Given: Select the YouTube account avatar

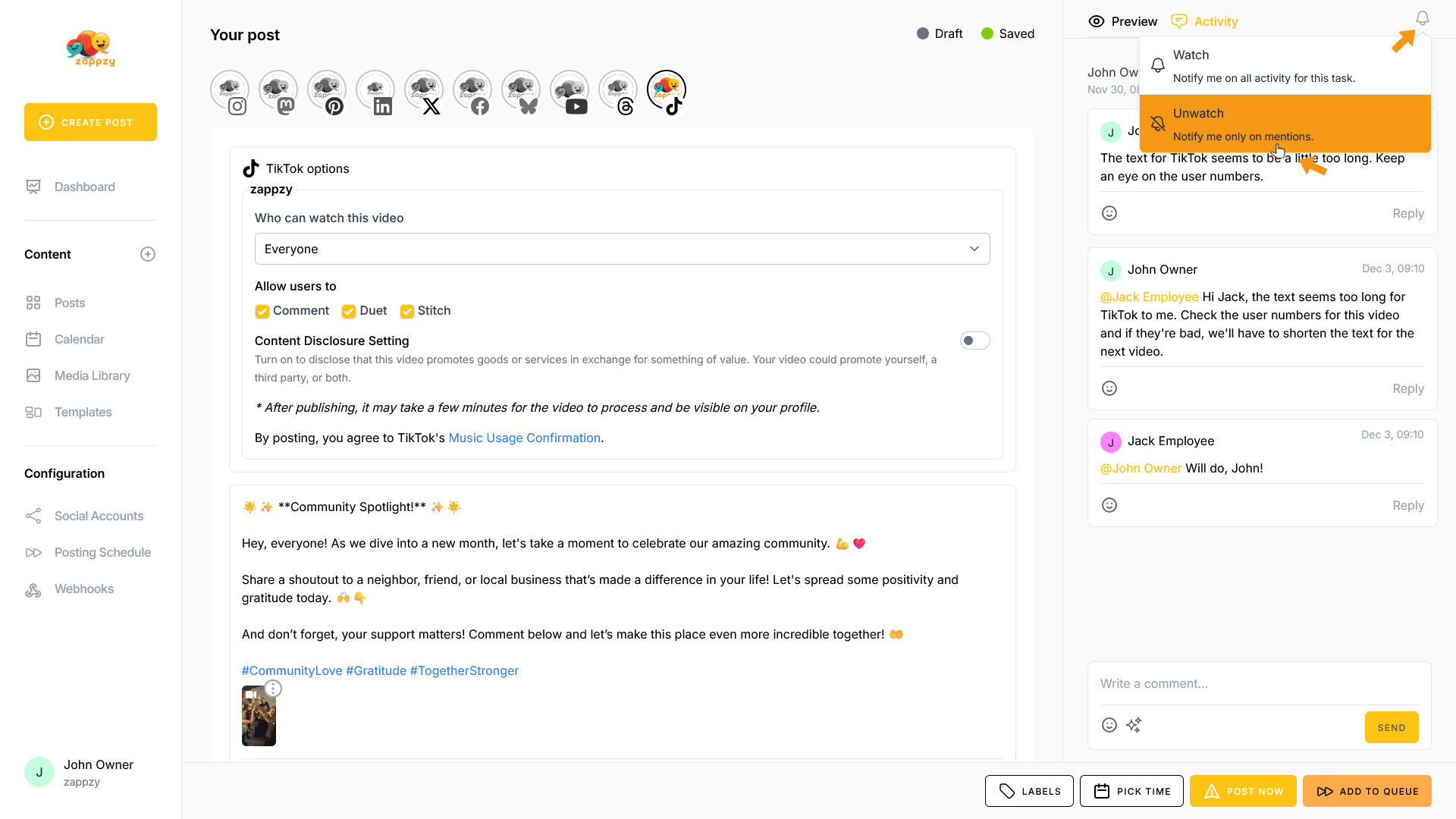Looking at the screenshot, I should [x=569, y=91].
